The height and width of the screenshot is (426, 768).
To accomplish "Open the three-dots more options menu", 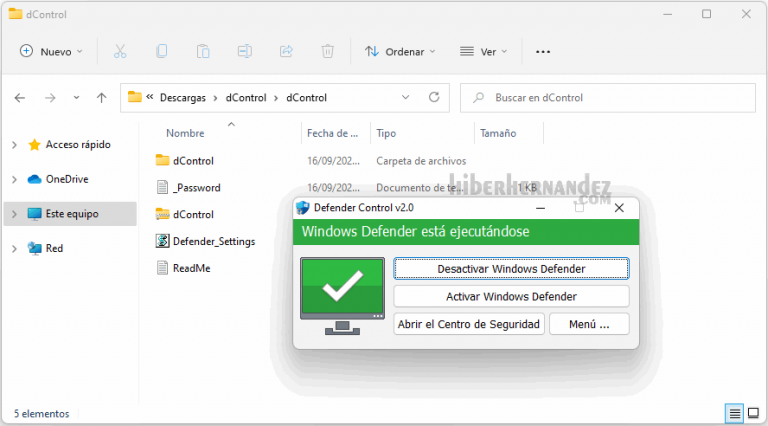I will [543, 51].
